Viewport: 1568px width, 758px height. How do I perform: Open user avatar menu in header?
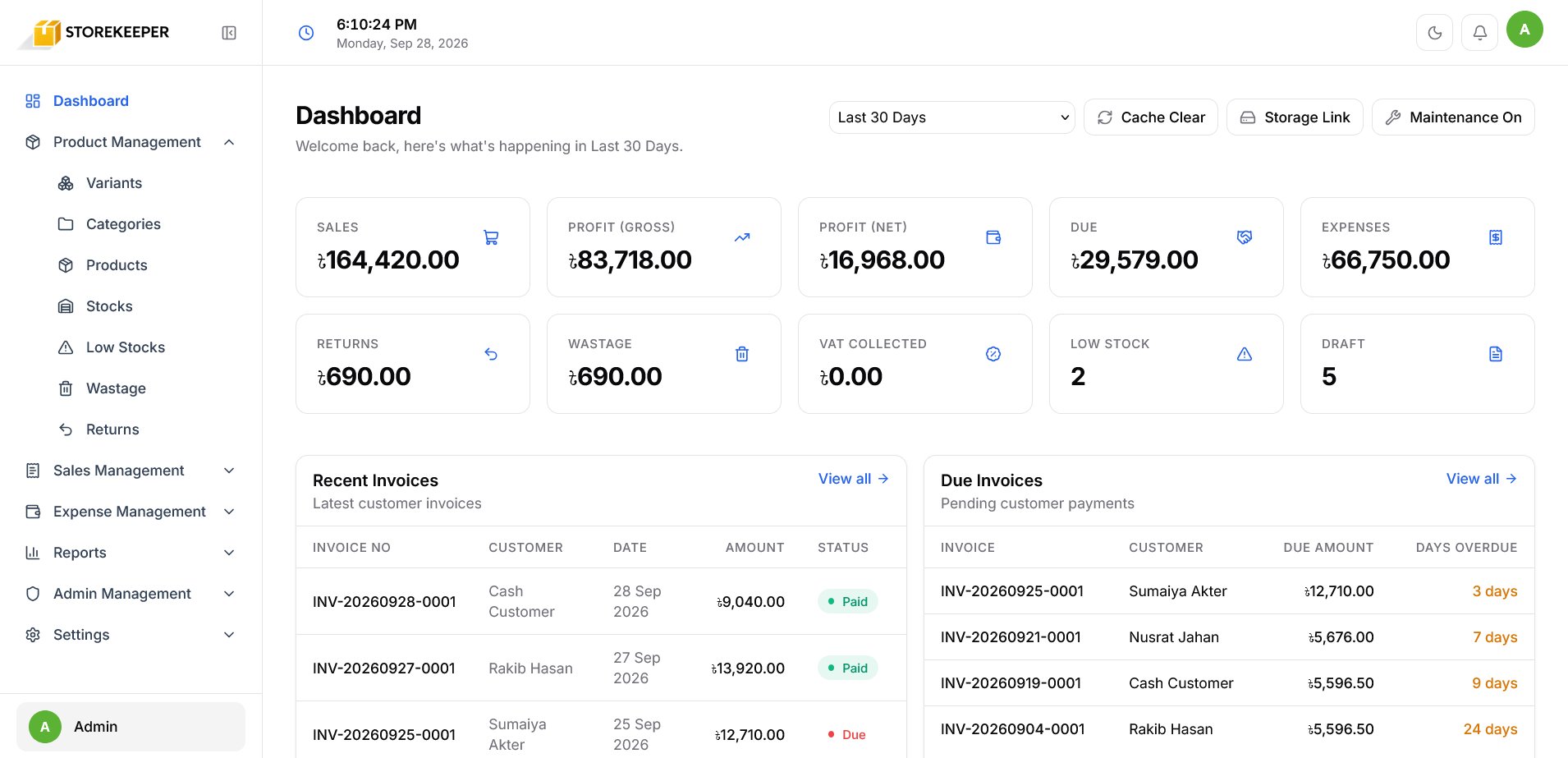pos(1524,30)
